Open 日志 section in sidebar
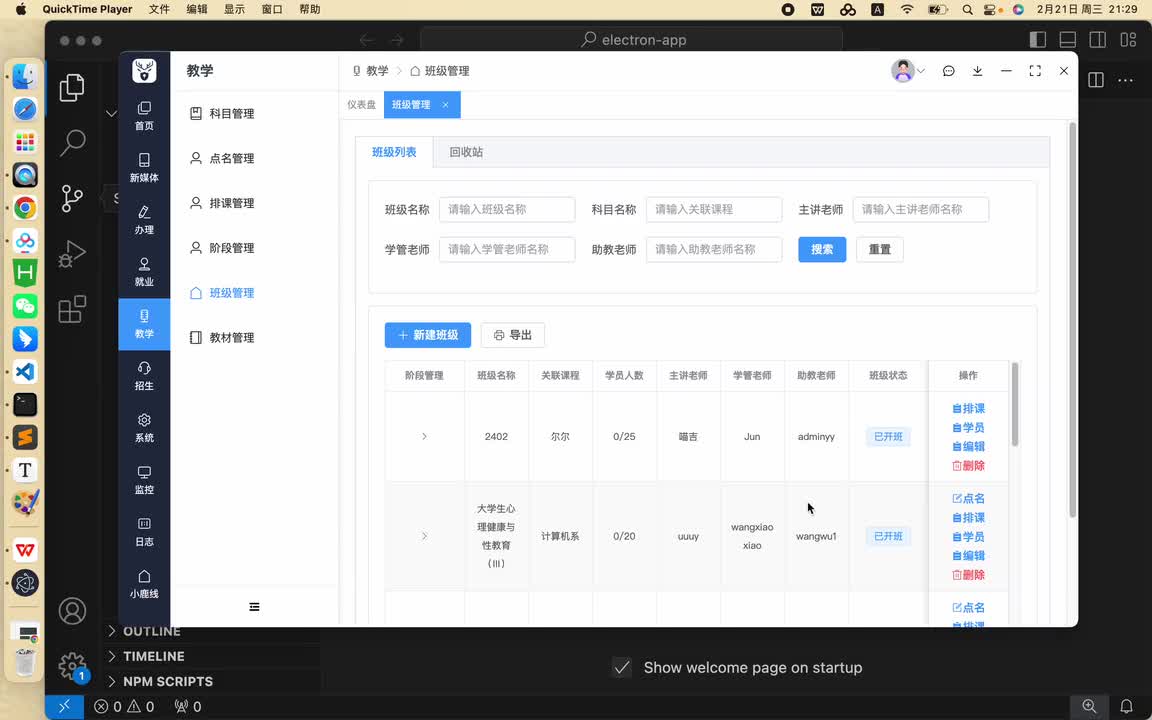 coord(144,532)
